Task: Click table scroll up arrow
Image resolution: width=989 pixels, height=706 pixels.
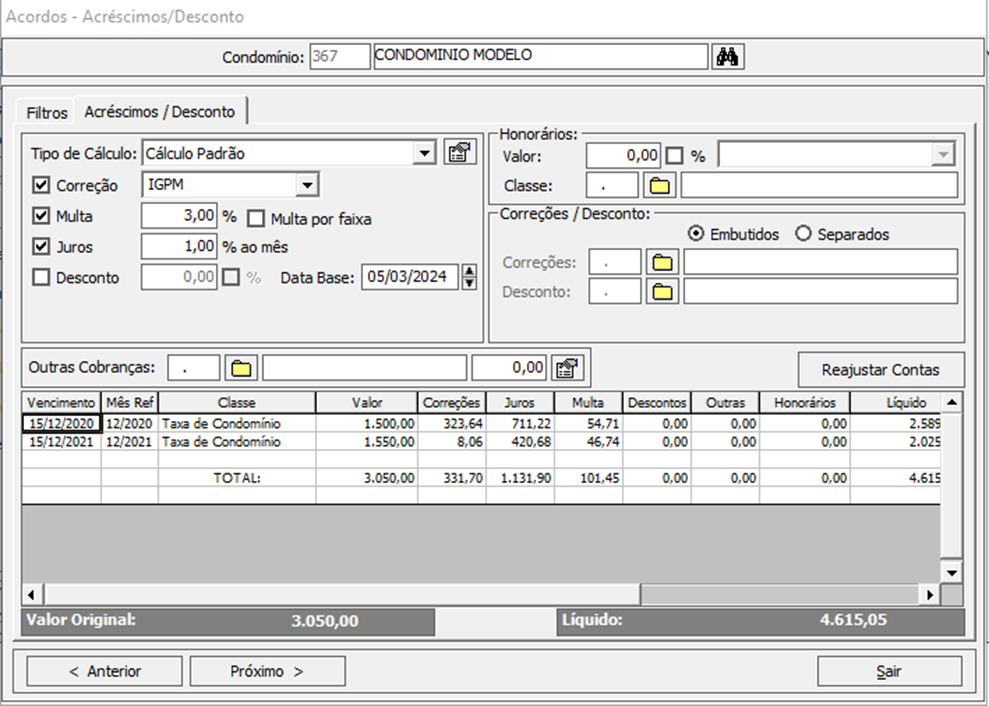Action: point(952,402)
